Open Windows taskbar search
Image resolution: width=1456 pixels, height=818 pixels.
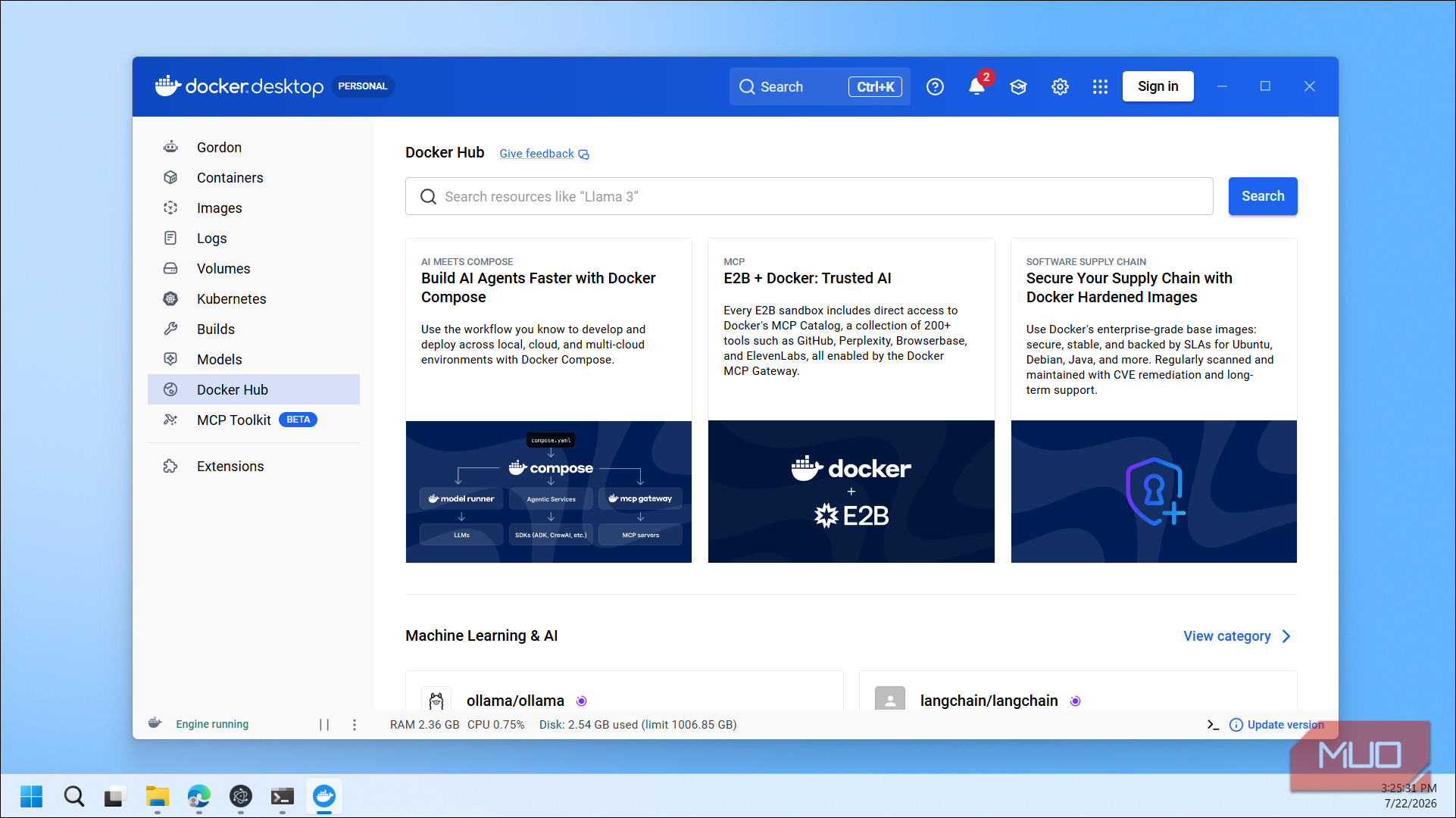(x=73, y=796)
